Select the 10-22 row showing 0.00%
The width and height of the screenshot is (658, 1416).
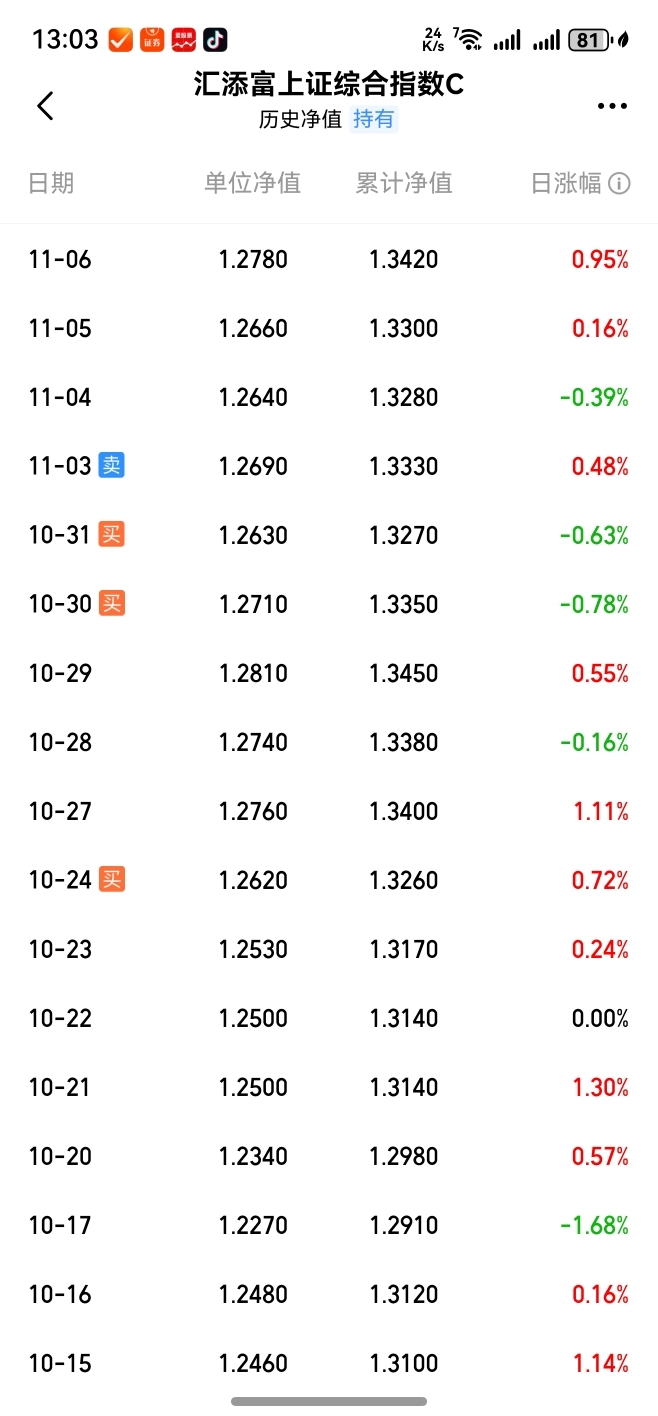[329, 1018]
